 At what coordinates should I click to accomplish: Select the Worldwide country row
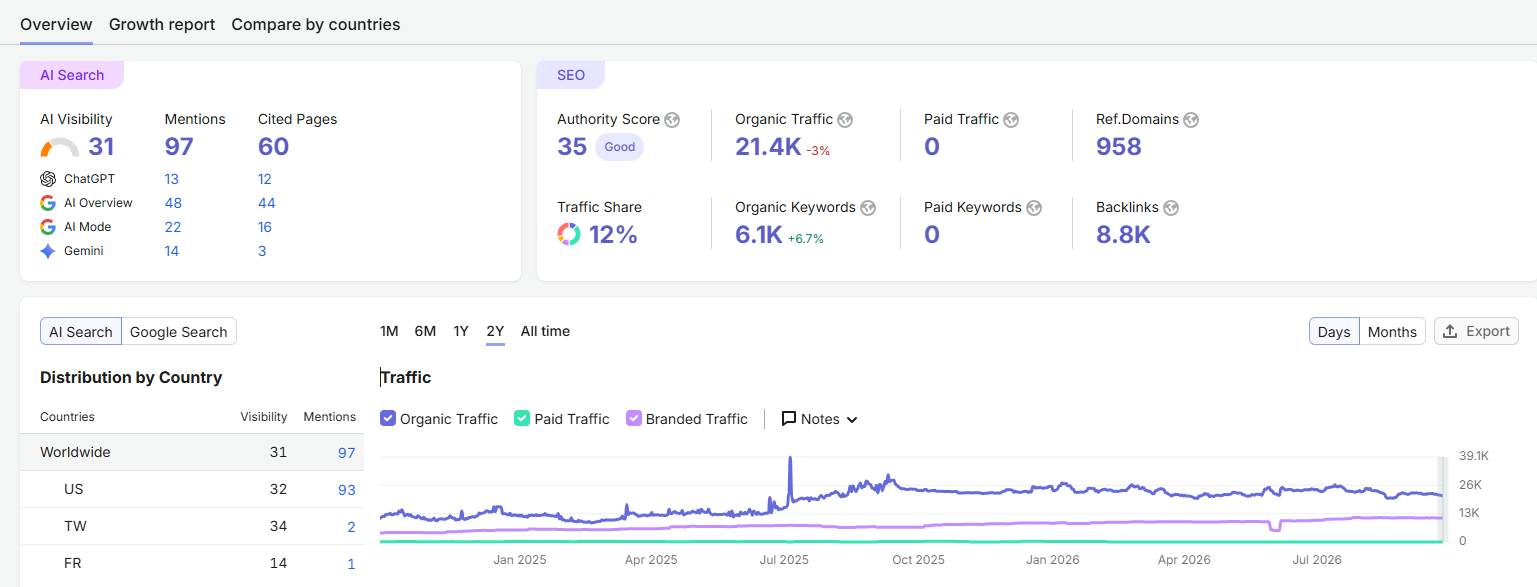[192, 452]
